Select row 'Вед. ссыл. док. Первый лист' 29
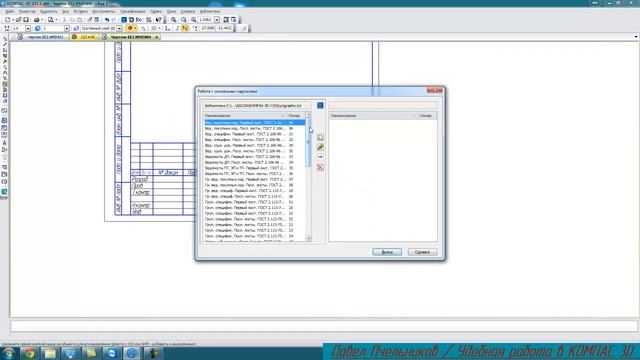640x360 pixels. [x=254, y=145]
